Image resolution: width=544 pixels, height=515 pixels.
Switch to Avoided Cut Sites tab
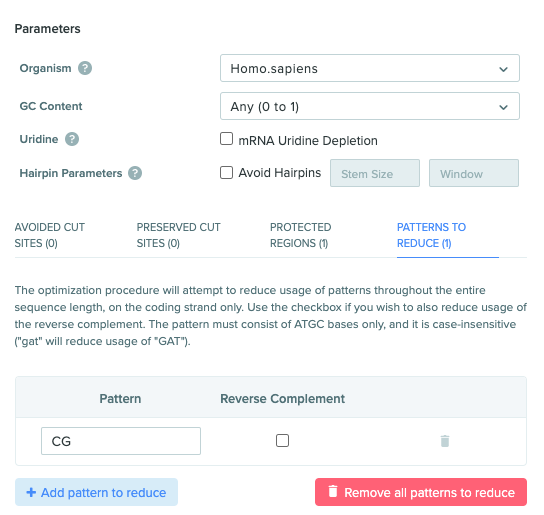point(50,235)
